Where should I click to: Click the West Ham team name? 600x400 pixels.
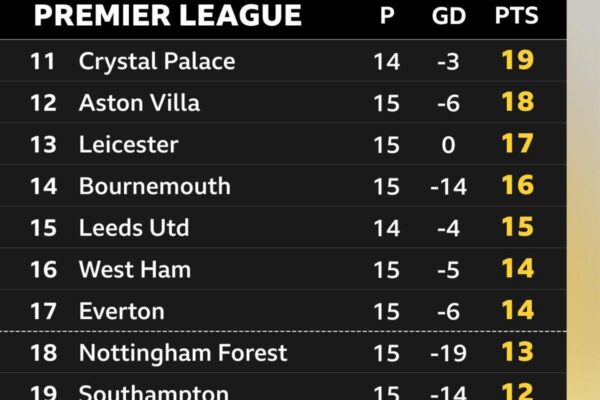(x=135, y=269)
